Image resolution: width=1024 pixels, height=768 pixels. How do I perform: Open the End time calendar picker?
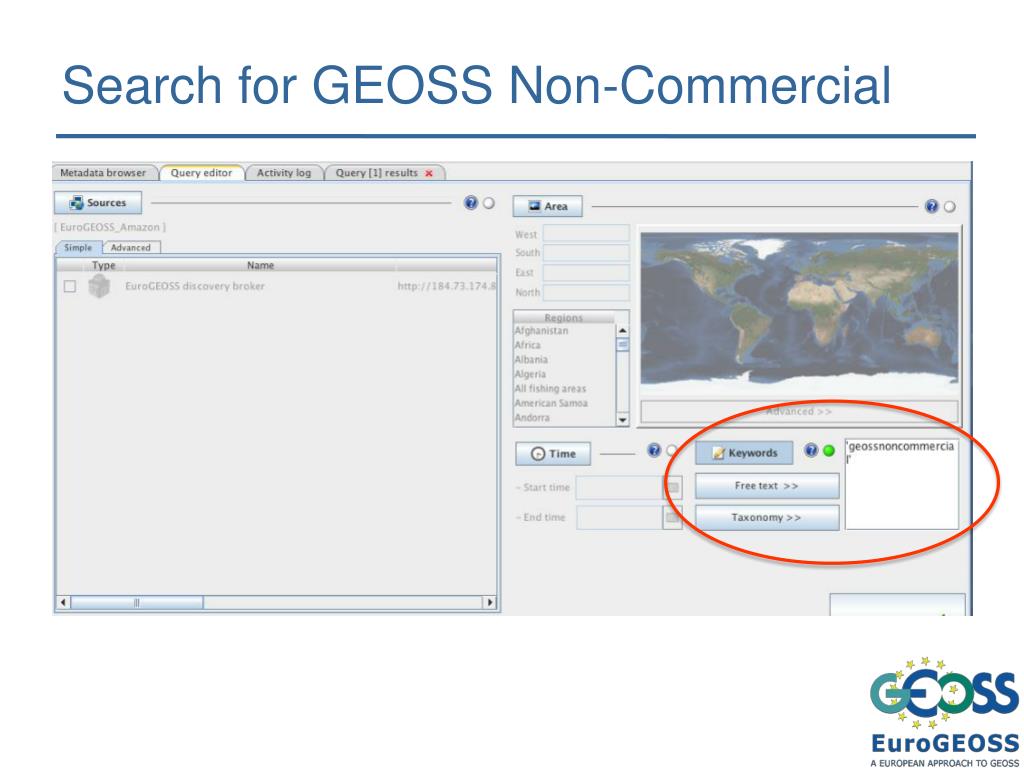click(x=673, y=518)
